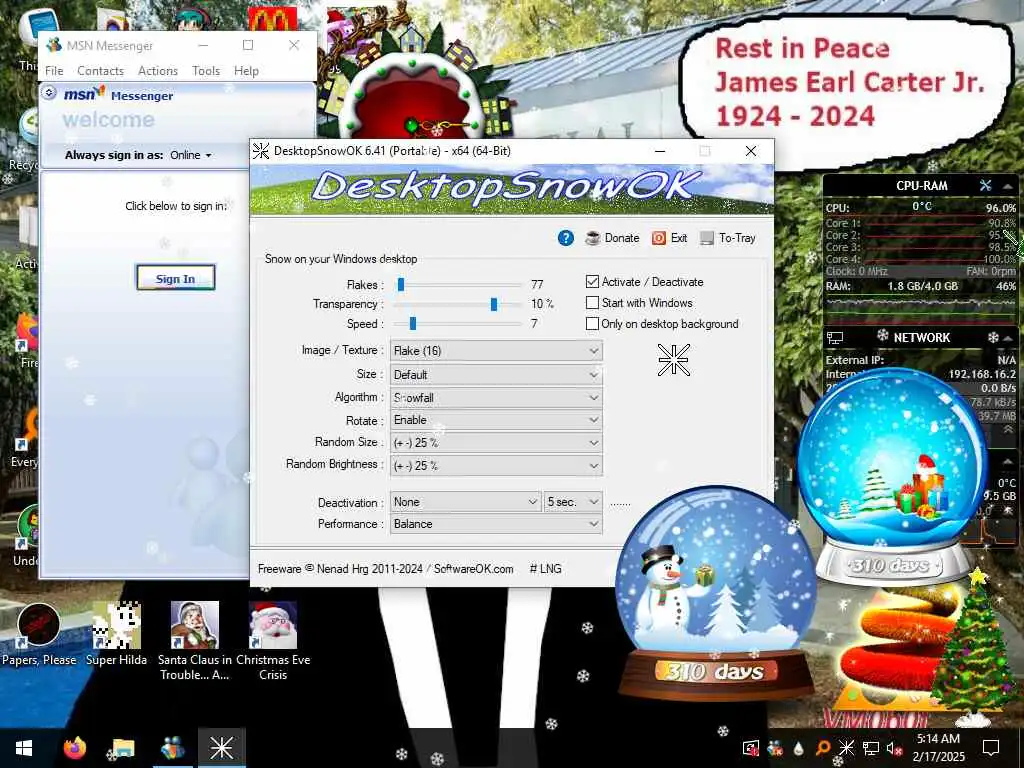Screen dimensions: 1024x768
Task: Click the # LNG language link
Action: click(x=545, y=569)
